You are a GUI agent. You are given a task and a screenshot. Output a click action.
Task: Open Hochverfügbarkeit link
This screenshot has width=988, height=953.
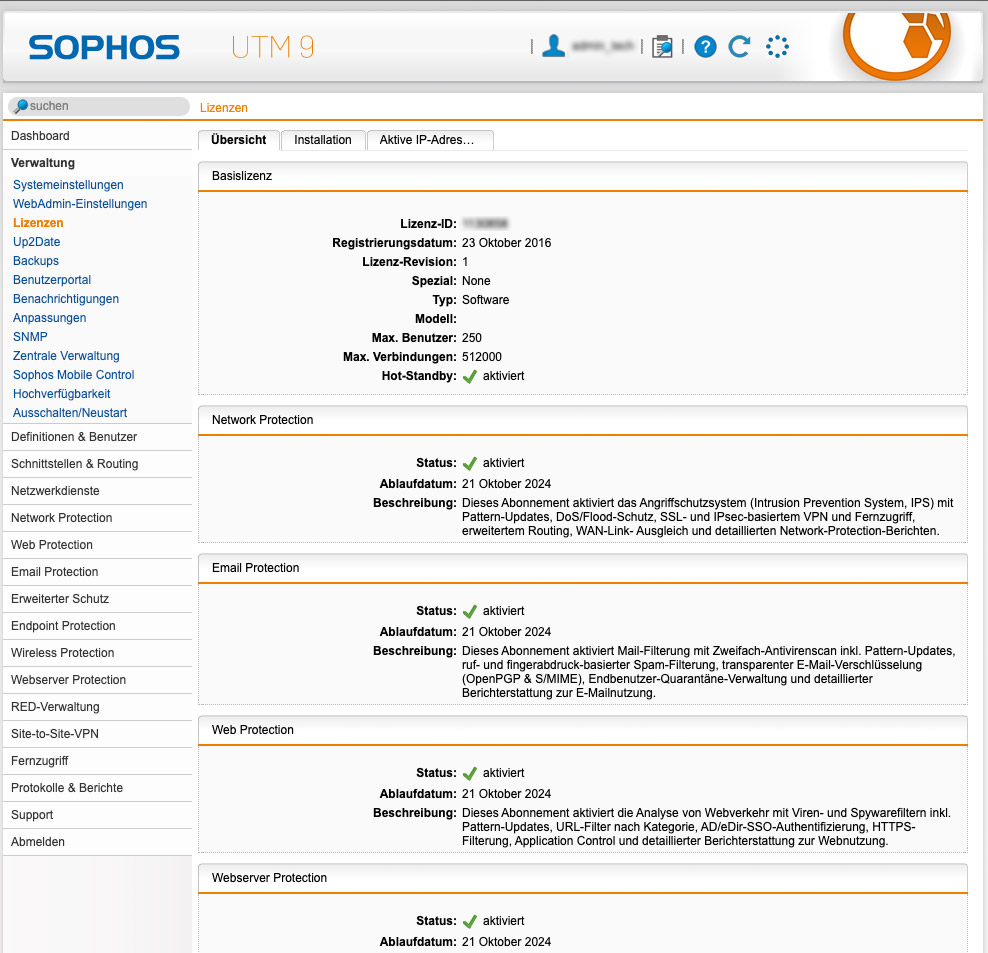click(x=62, y=393)
